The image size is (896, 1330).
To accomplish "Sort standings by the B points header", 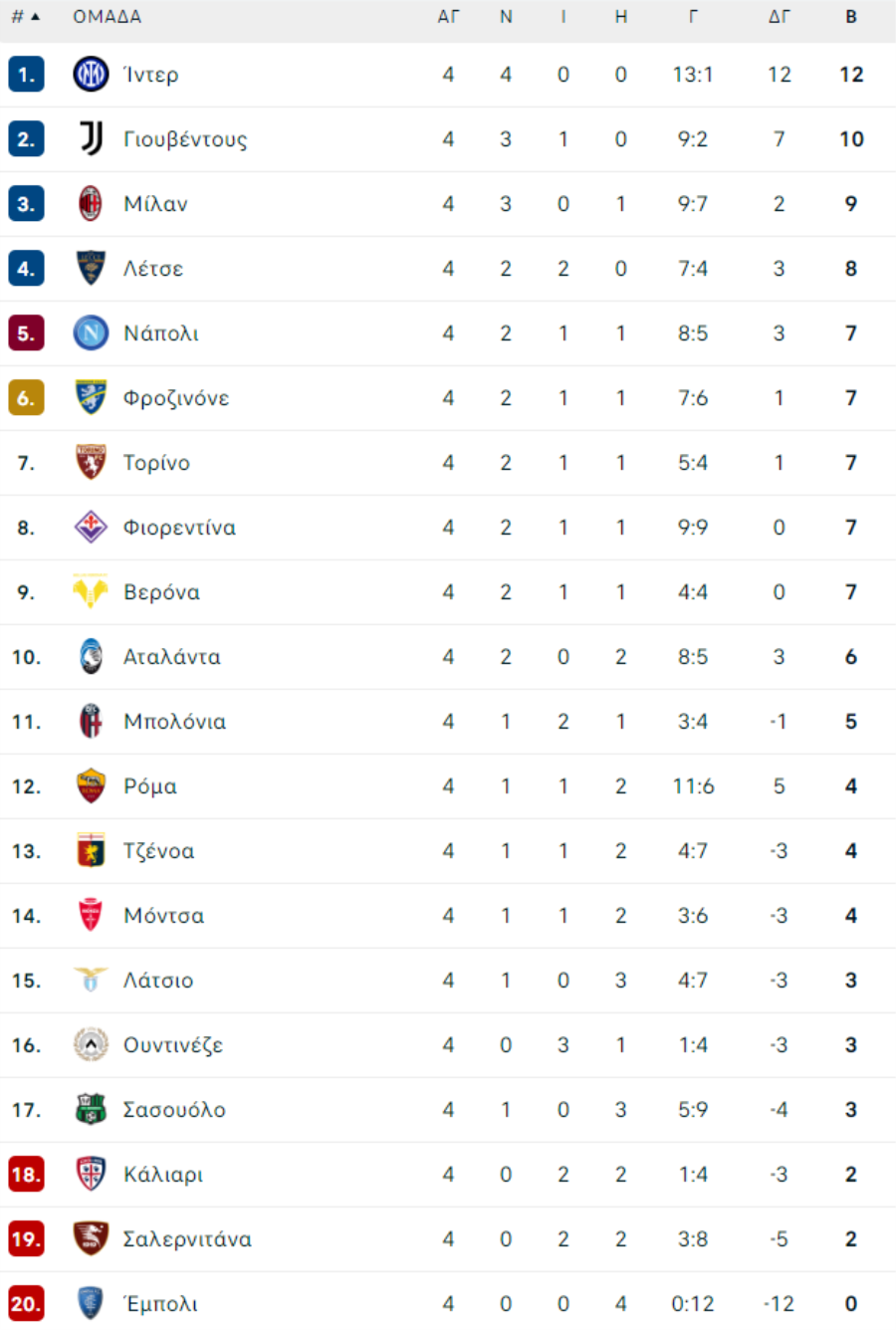I will pos(851,17).
